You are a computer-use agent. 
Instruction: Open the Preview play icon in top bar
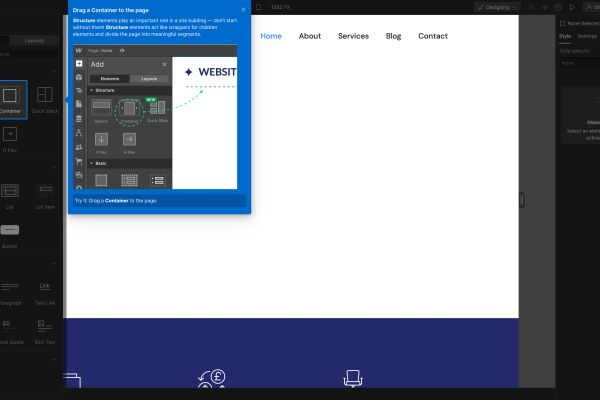pyautogui.click(x=572, y=7)
